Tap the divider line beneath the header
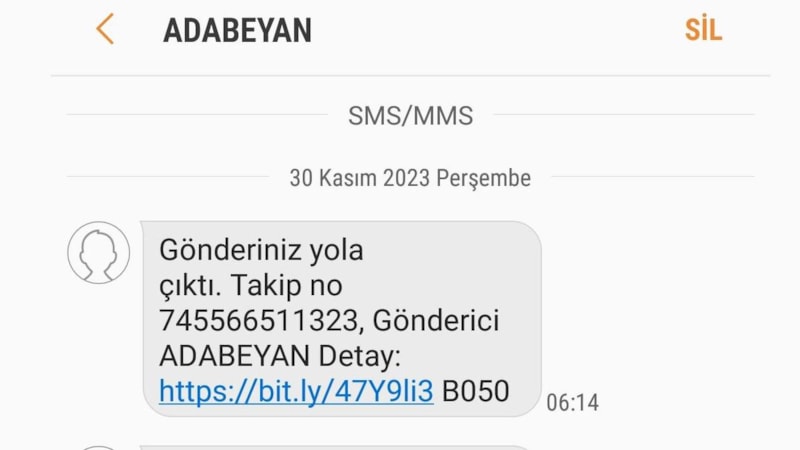This screenshot has width=800, height=450. [410, 76]
